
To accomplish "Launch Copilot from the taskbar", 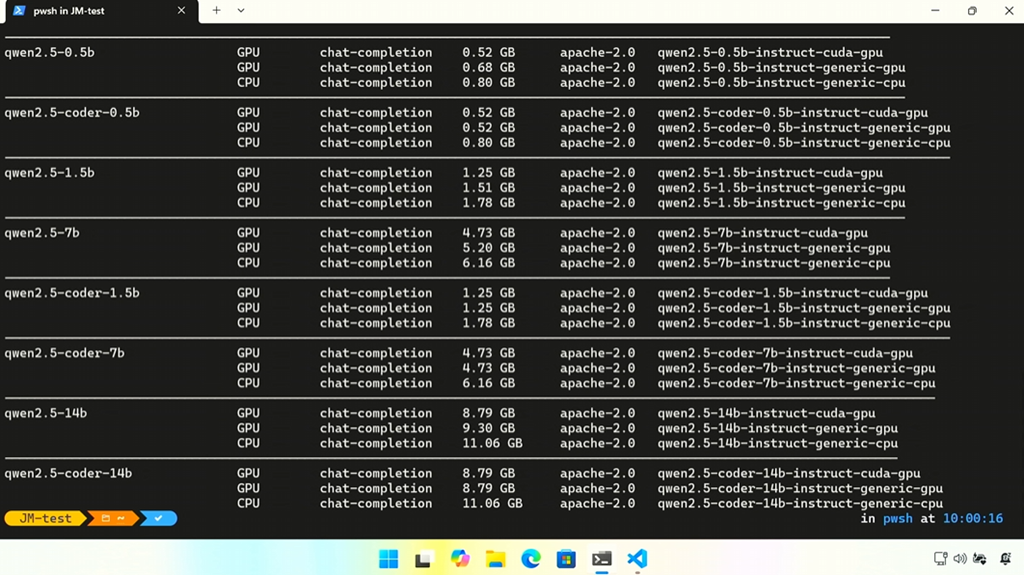I will [x=460, y=559].
